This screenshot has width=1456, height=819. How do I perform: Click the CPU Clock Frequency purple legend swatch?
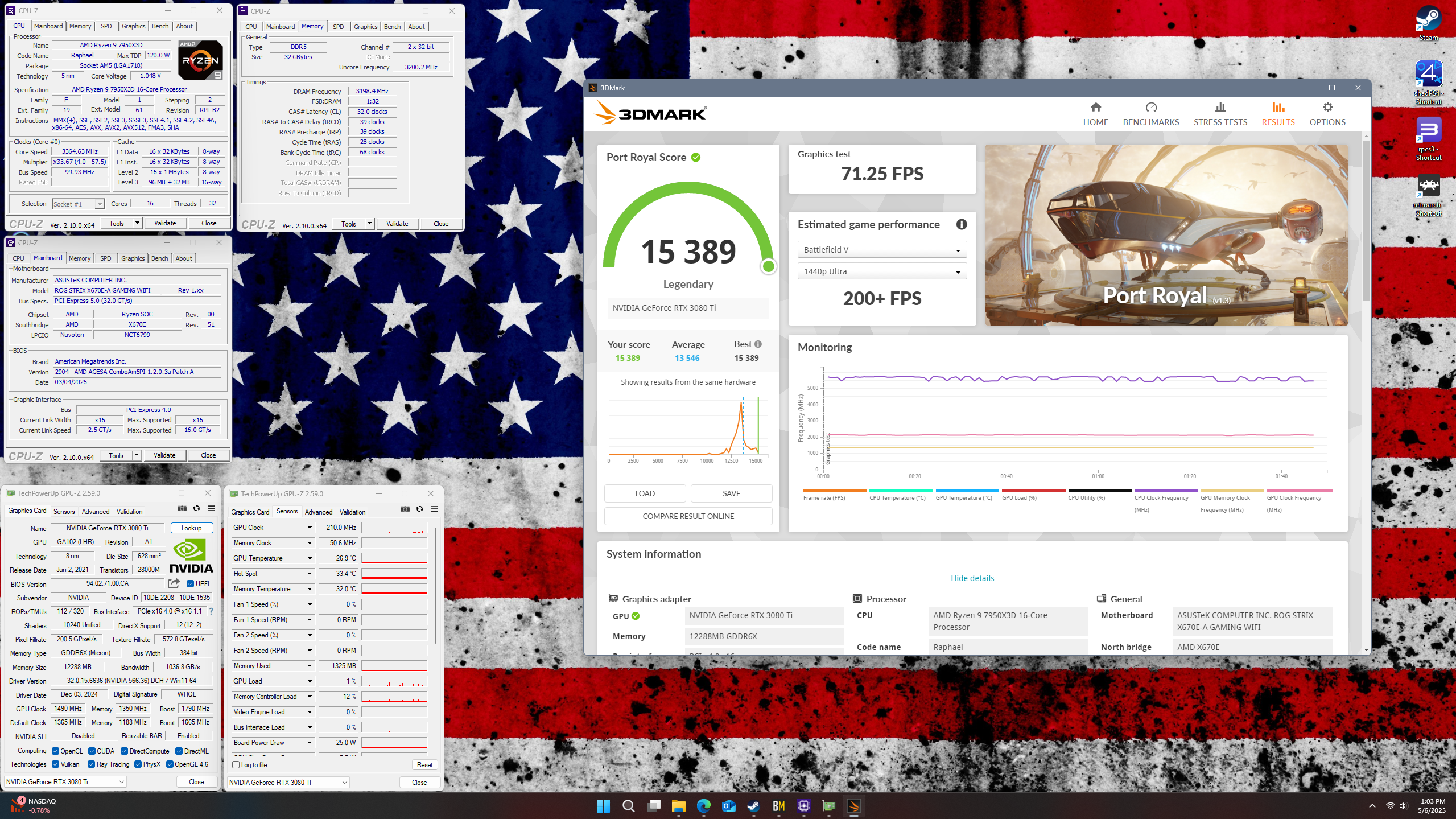(1165, 490)
